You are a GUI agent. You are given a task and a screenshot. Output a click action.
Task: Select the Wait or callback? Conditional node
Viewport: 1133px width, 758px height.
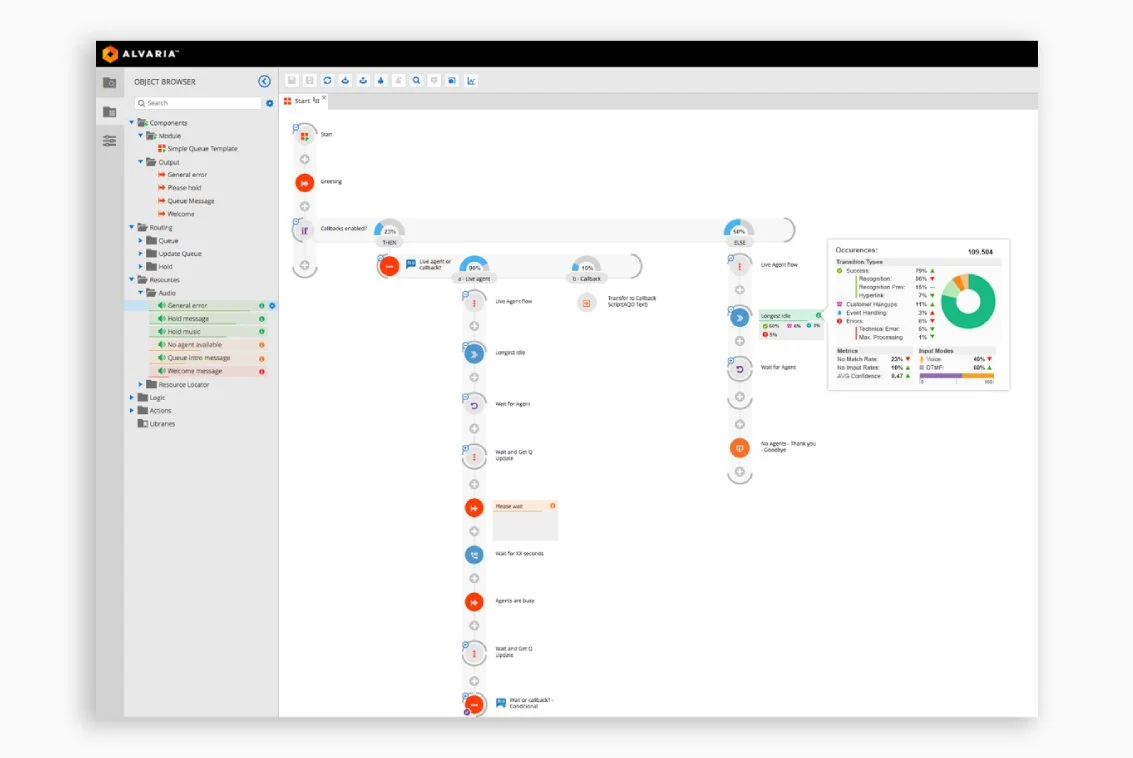tap(474, 703)
